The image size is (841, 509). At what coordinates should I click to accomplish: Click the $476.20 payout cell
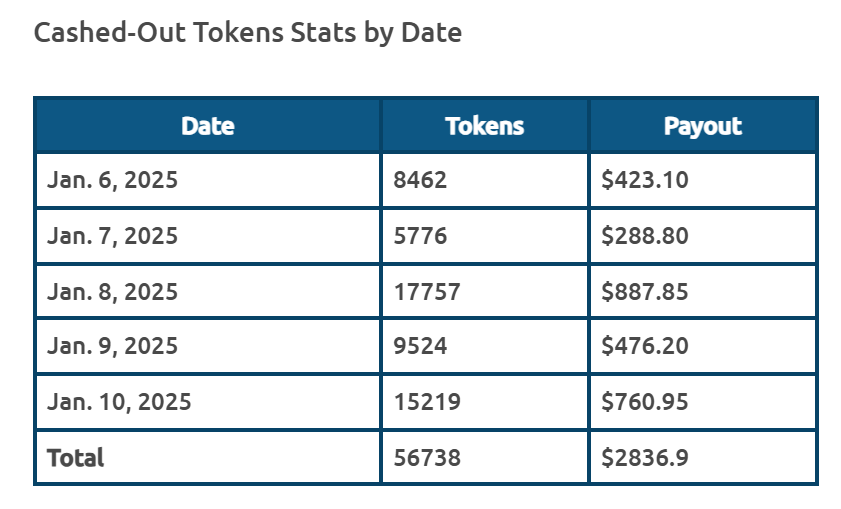pyautogui.click(x=703, y=346)
